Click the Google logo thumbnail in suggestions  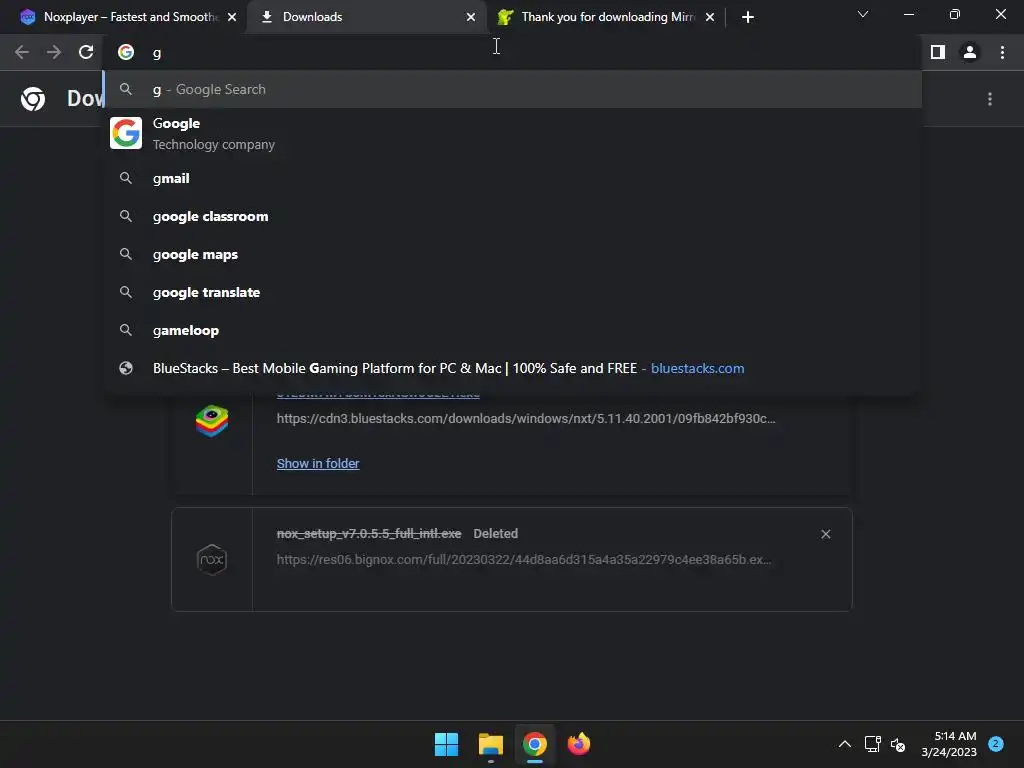click(x=126, y=133)
